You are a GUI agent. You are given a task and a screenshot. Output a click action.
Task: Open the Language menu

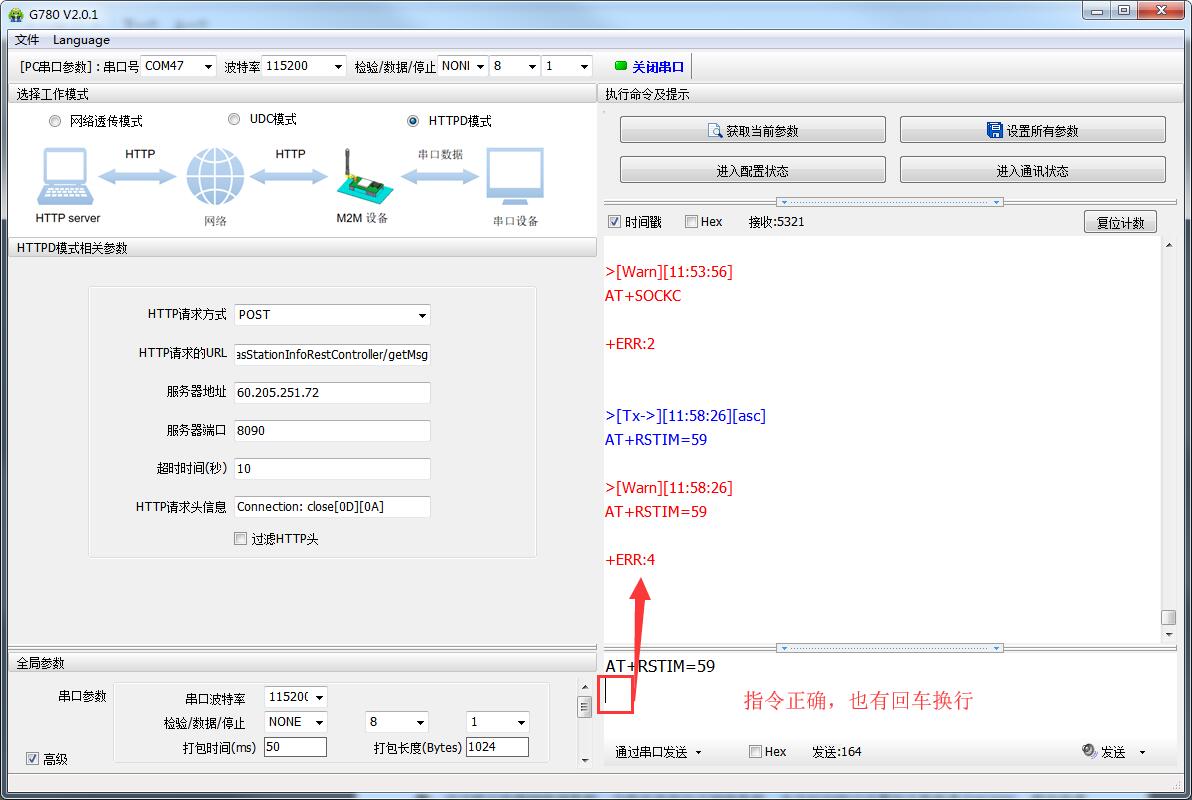(x=81, y=40)
